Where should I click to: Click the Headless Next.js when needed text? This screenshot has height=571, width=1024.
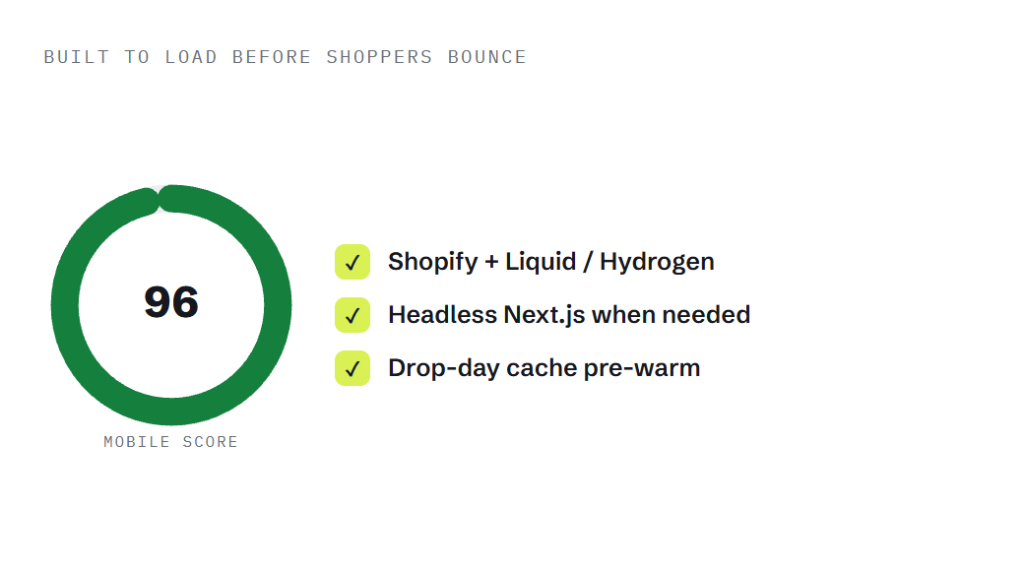pos(569,315)
